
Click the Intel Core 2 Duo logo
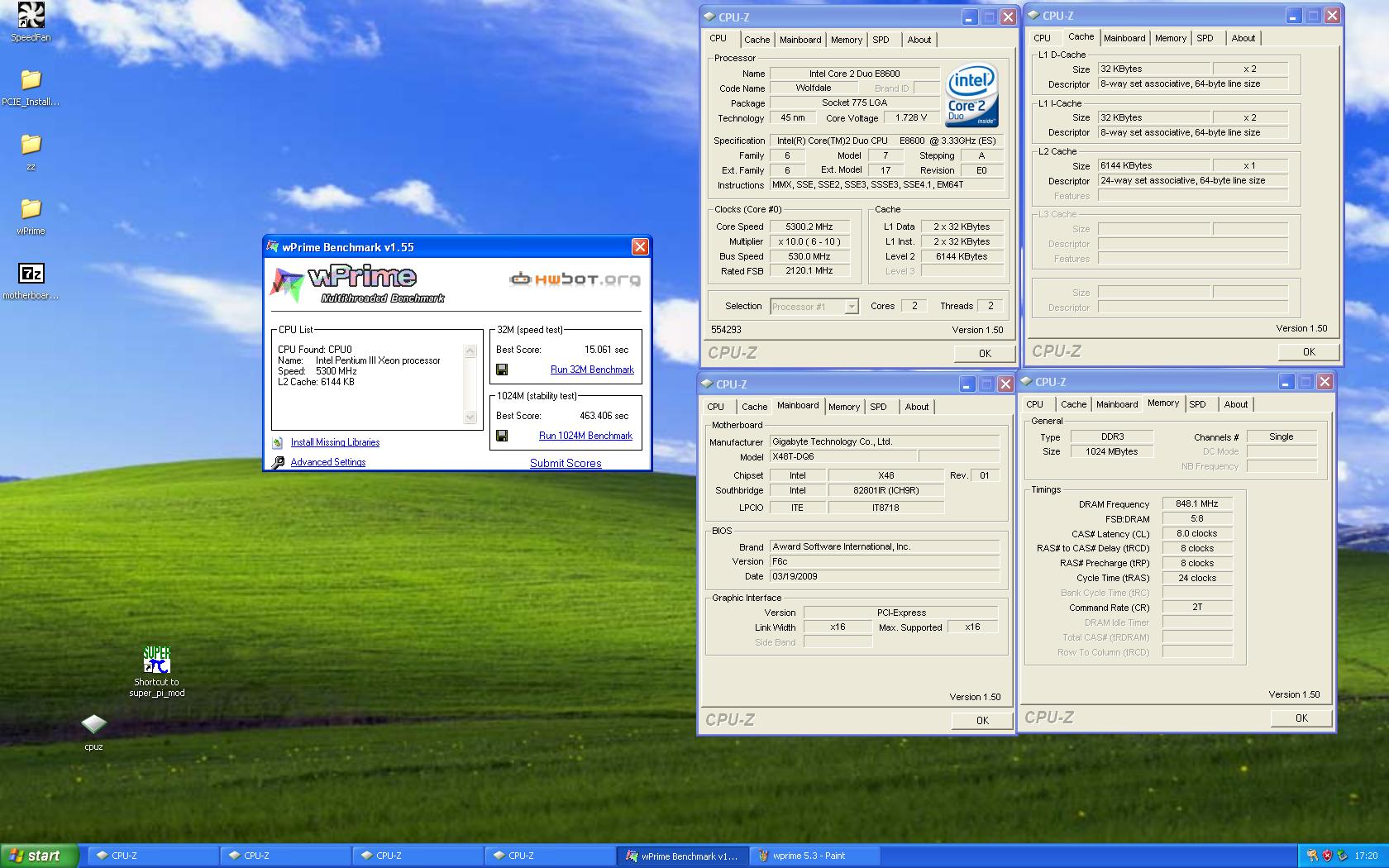coord(971,96)
